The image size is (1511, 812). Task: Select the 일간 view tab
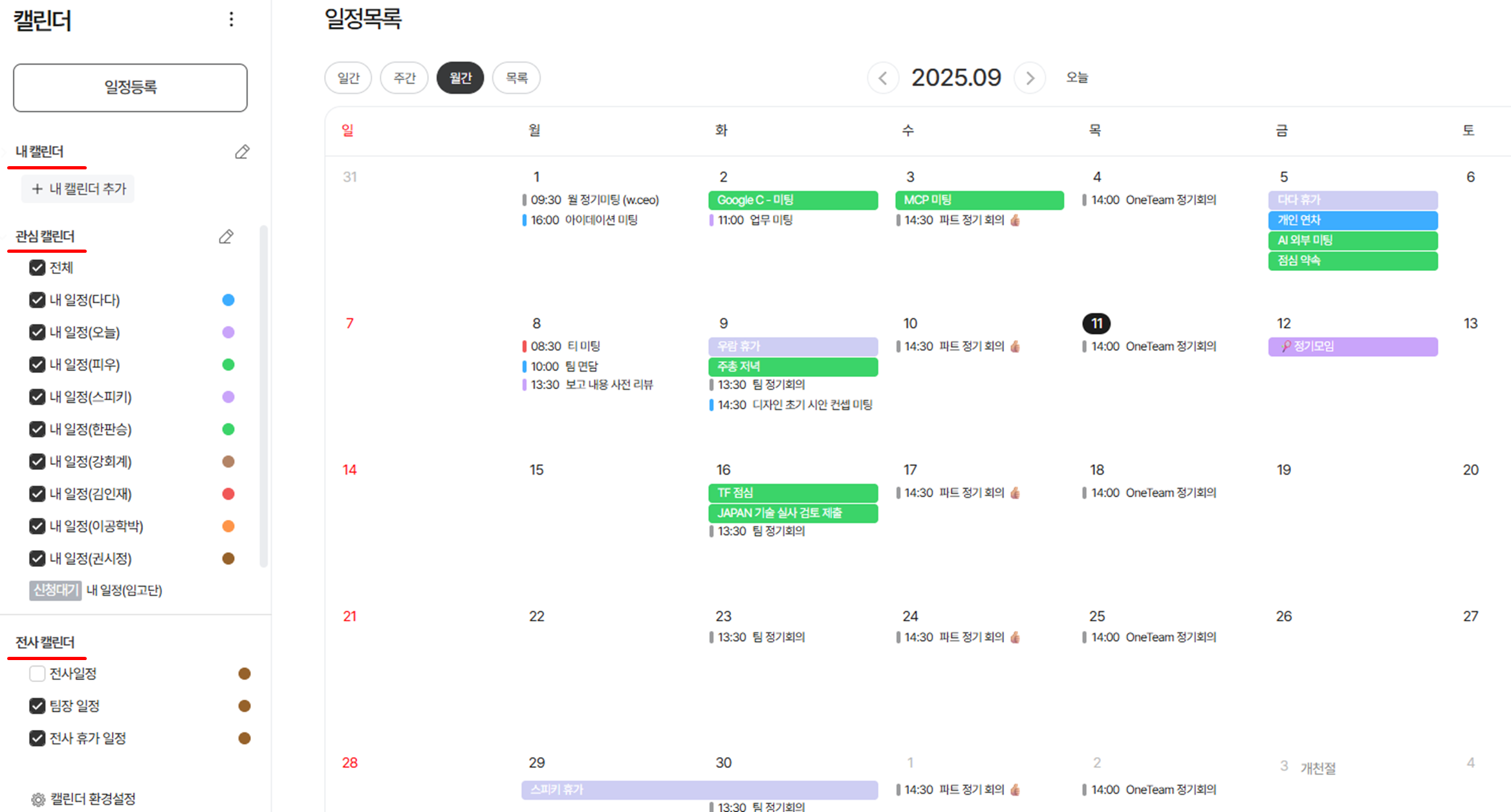point(348,78)
